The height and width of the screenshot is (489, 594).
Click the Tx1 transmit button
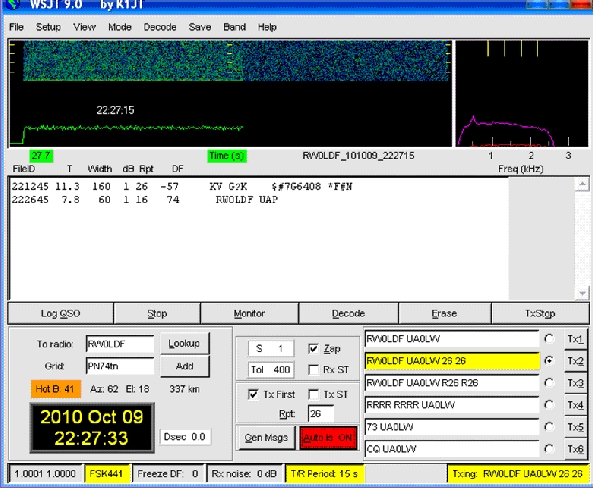pos(575,339)
